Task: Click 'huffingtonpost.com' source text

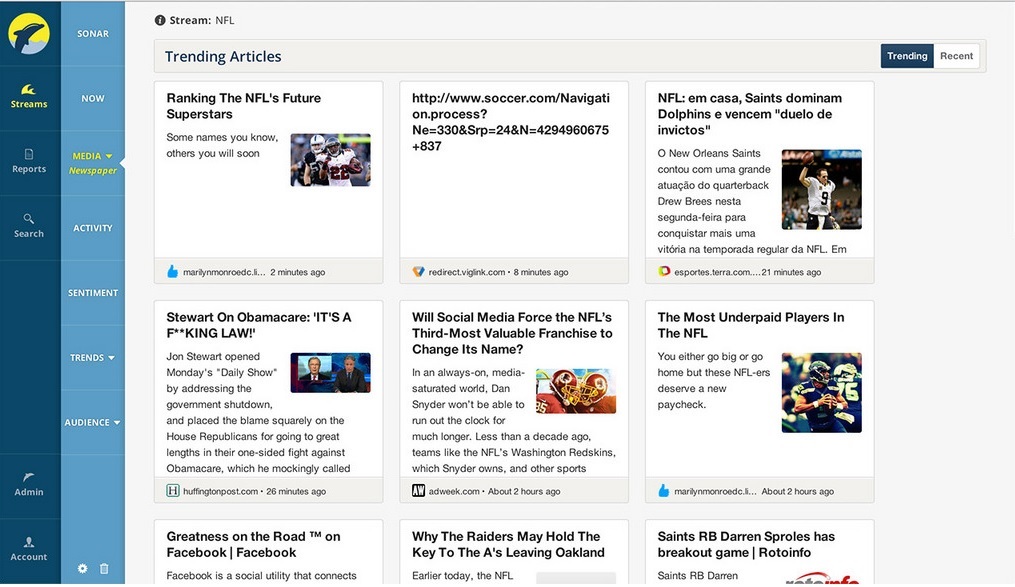Action: [220, 491]
